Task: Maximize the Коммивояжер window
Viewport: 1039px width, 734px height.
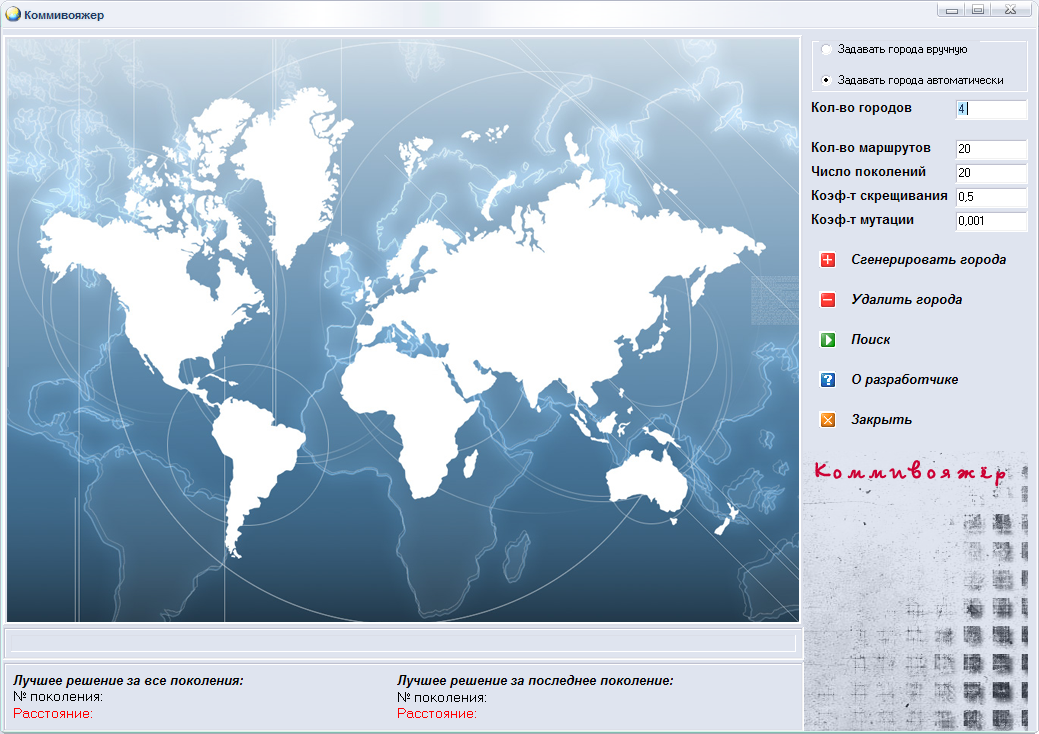Action: [978, 10]
